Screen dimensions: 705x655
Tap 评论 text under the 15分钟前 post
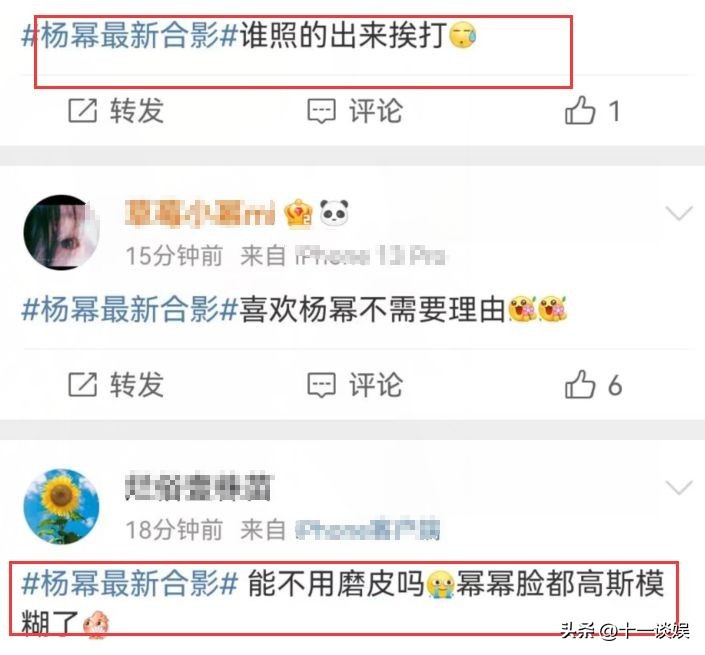tap(376, 385)
